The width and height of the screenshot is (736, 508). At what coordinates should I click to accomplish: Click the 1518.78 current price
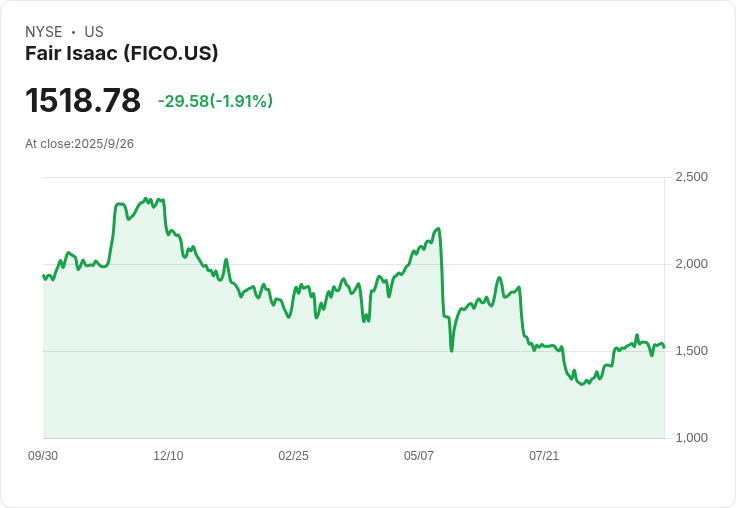click(83, 101)
